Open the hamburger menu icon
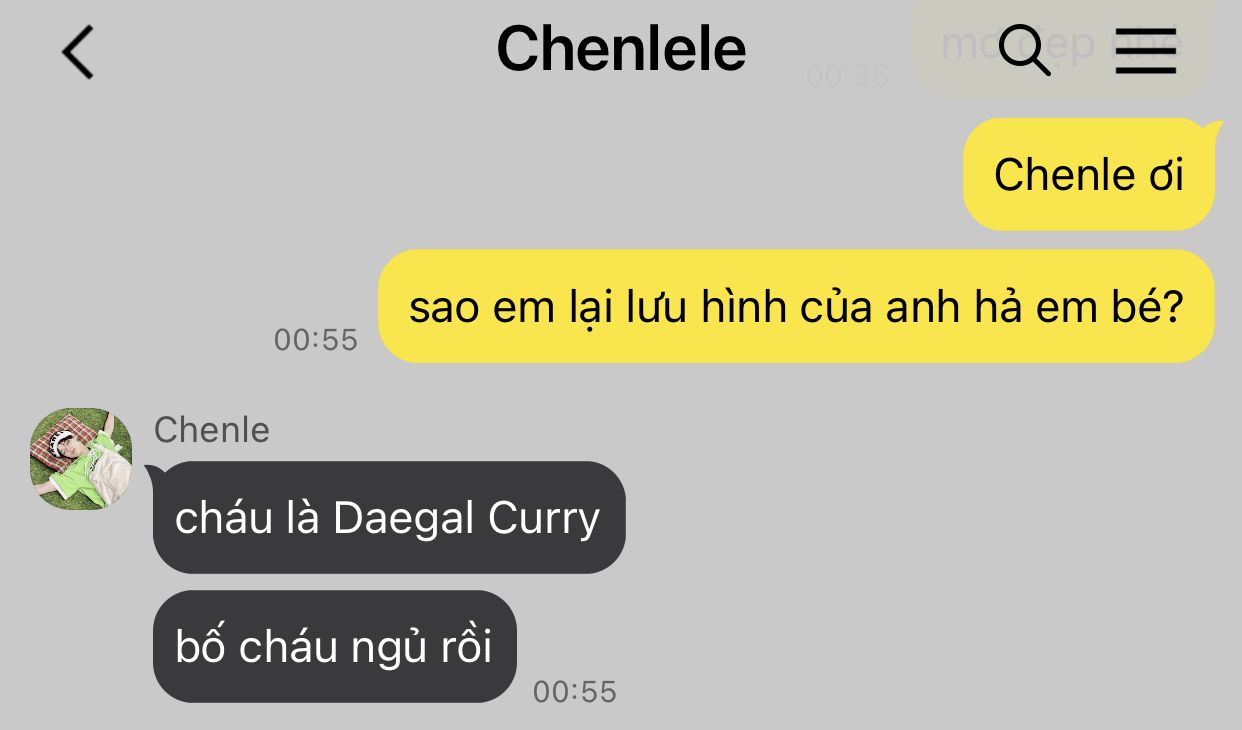Viewport: 1242px width, 730px height. click(1145, 50)
